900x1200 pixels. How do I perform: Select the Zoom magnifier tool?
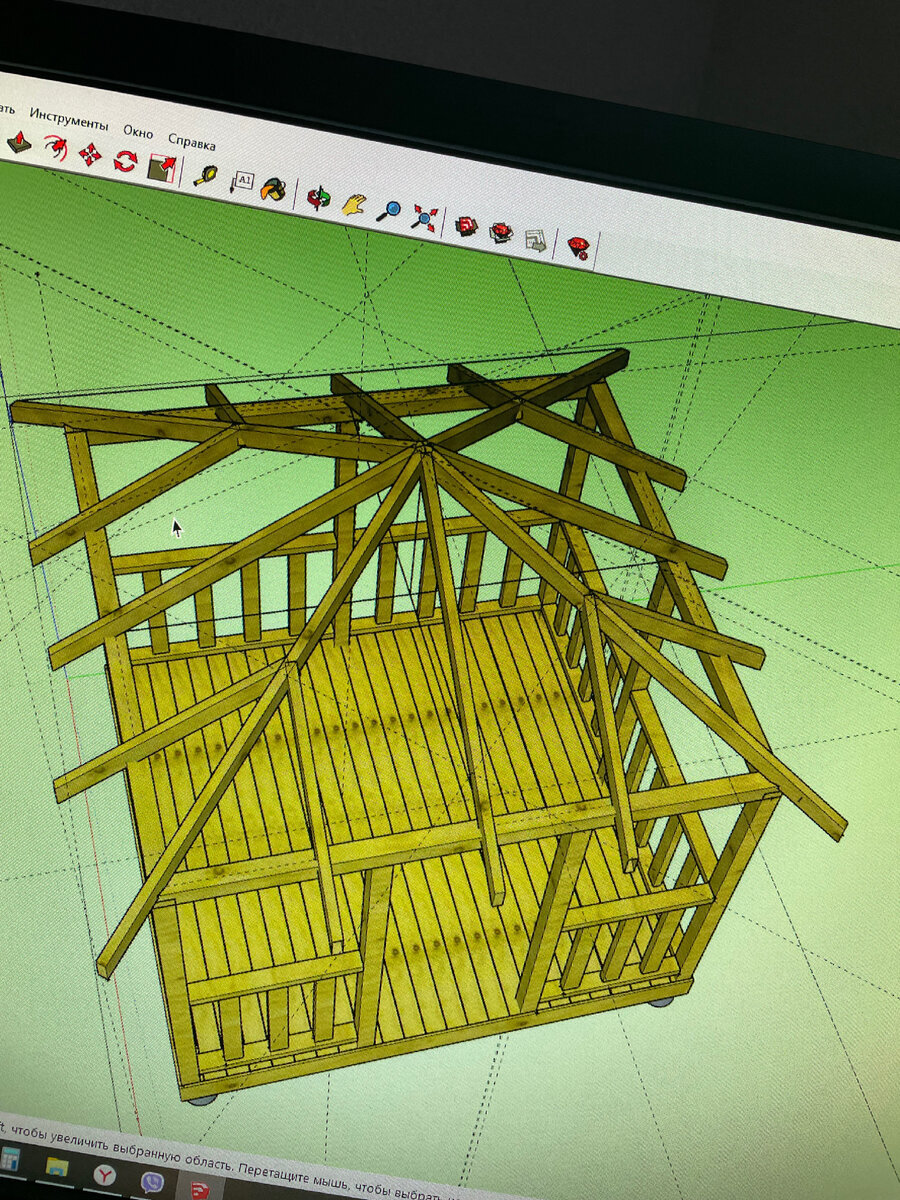(x=389, y=210)
